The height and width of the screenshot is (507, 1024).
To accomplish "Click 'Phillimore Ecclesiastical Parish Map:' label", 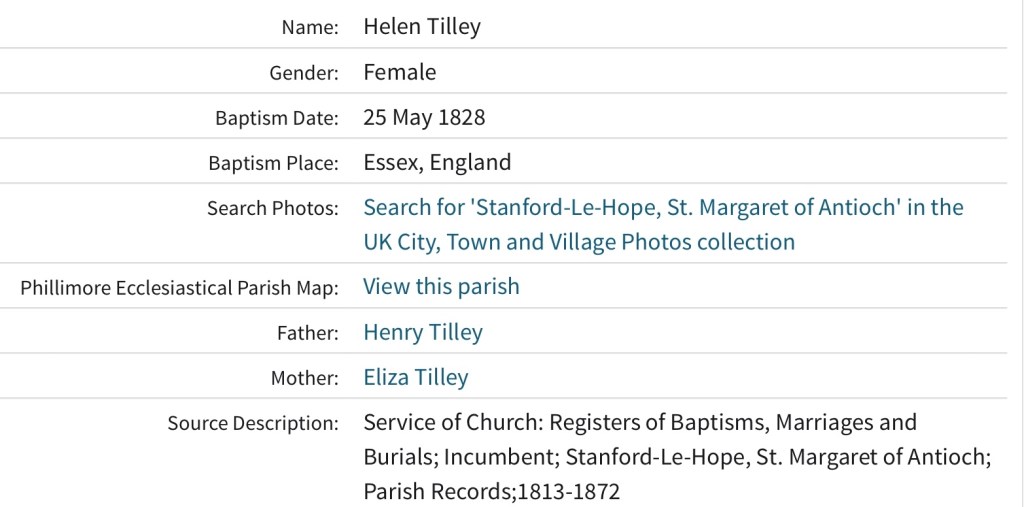I will (180, 288).
